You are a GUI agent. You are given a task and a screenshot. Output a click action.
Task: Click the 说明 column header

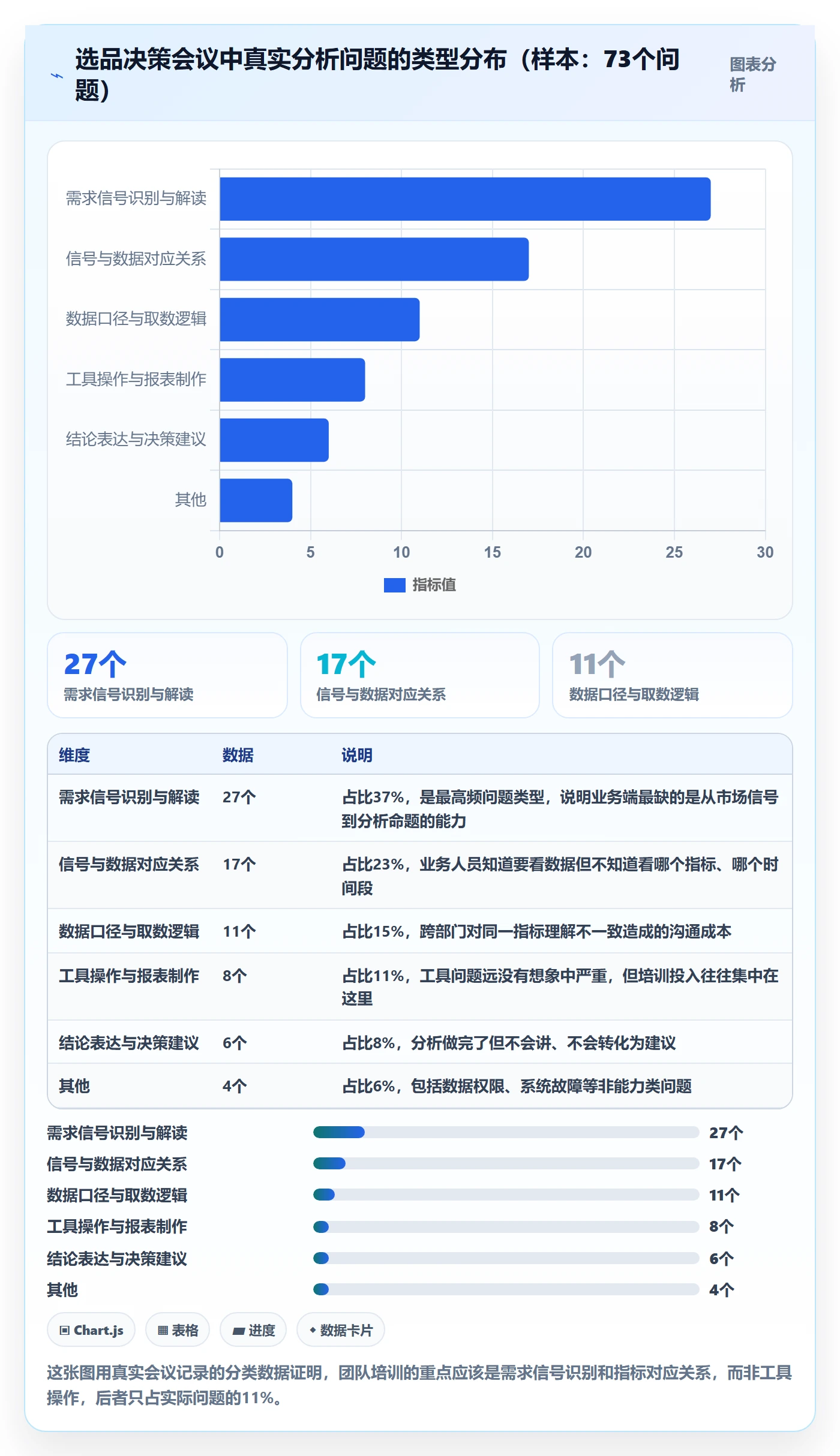(357, 755)
